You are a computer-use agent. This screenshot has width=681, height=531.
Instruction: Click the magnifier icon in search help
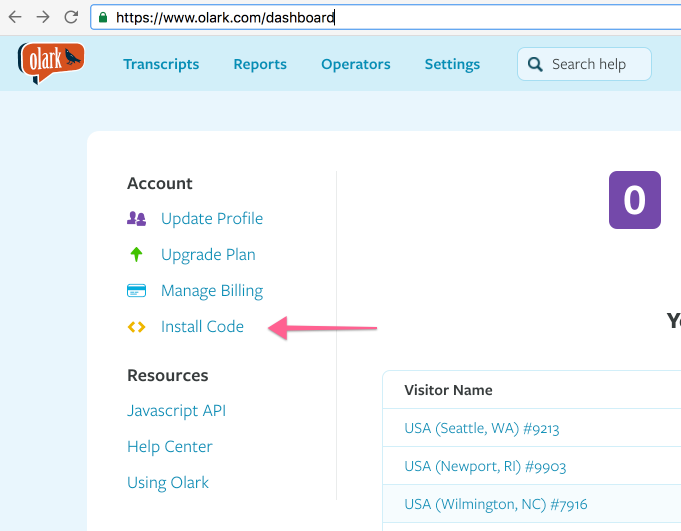coord(535,64)
